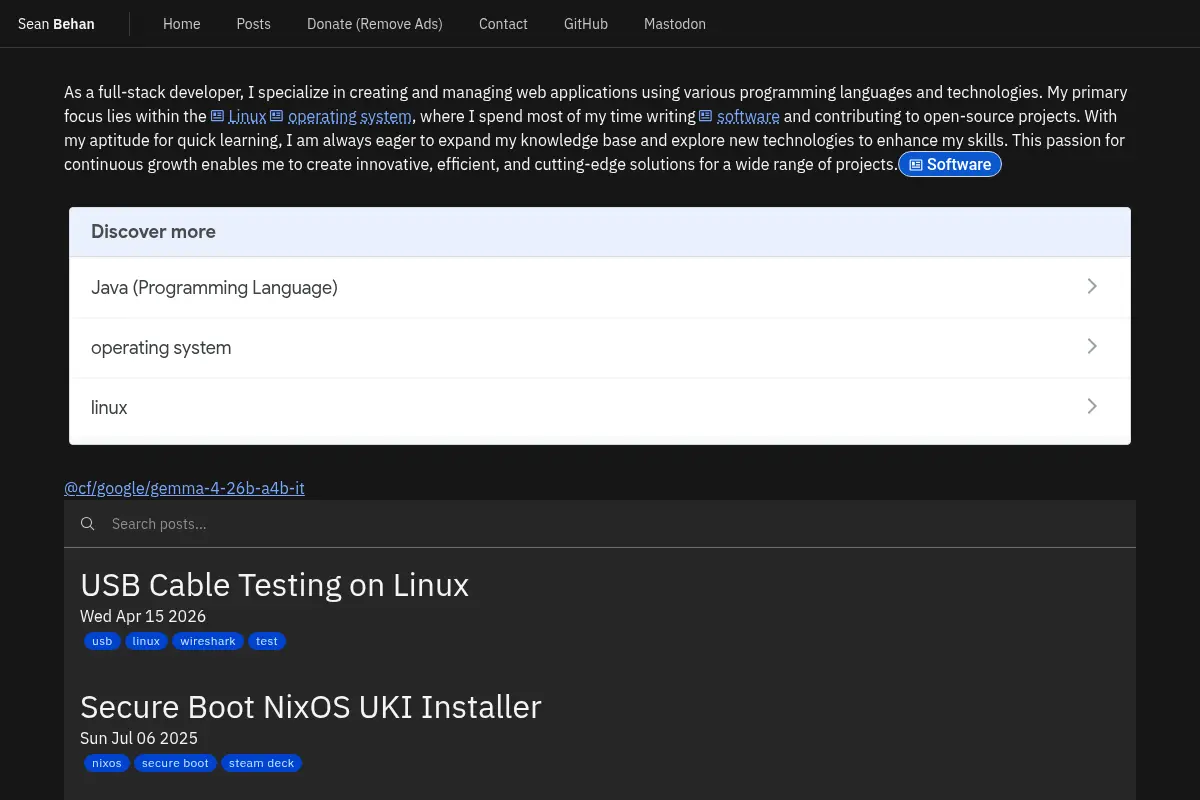Follow the Linux inline link

(x=247, y=116)
